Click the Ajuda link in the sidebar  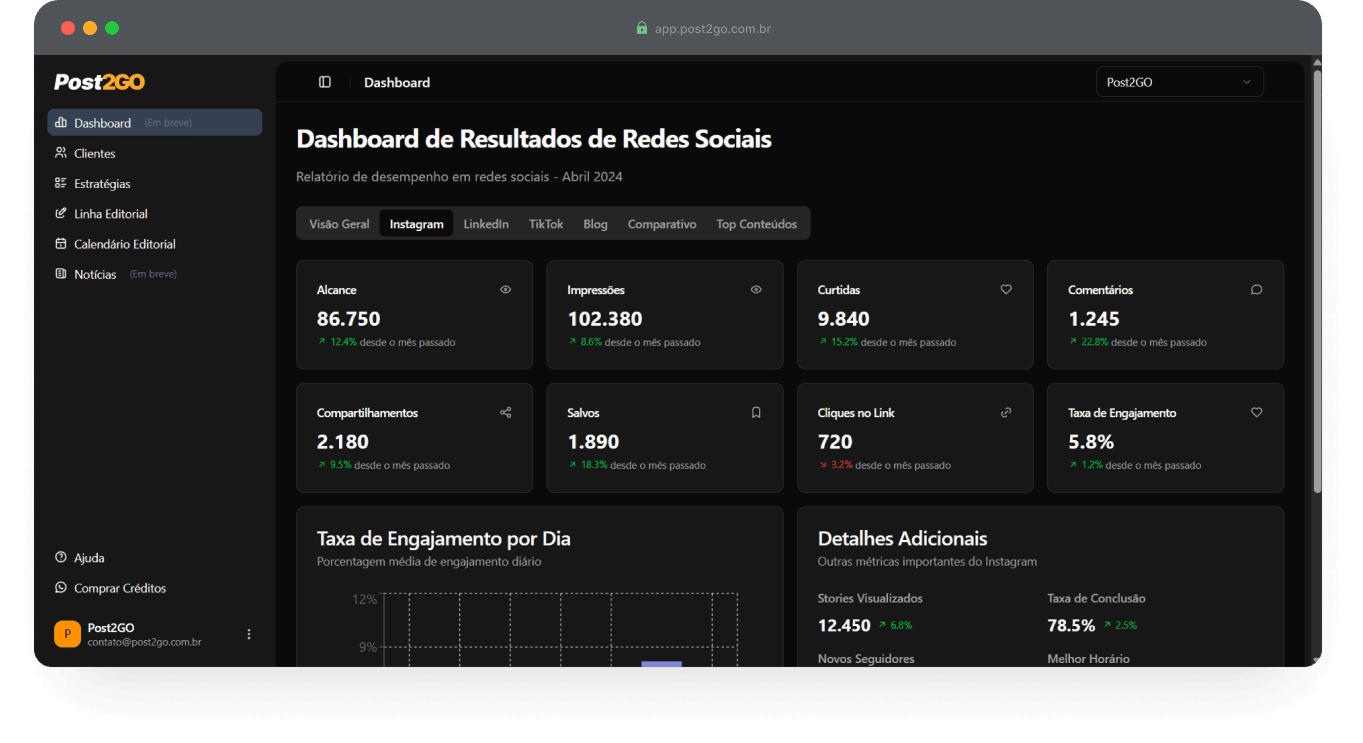click(x=87, y=557)
